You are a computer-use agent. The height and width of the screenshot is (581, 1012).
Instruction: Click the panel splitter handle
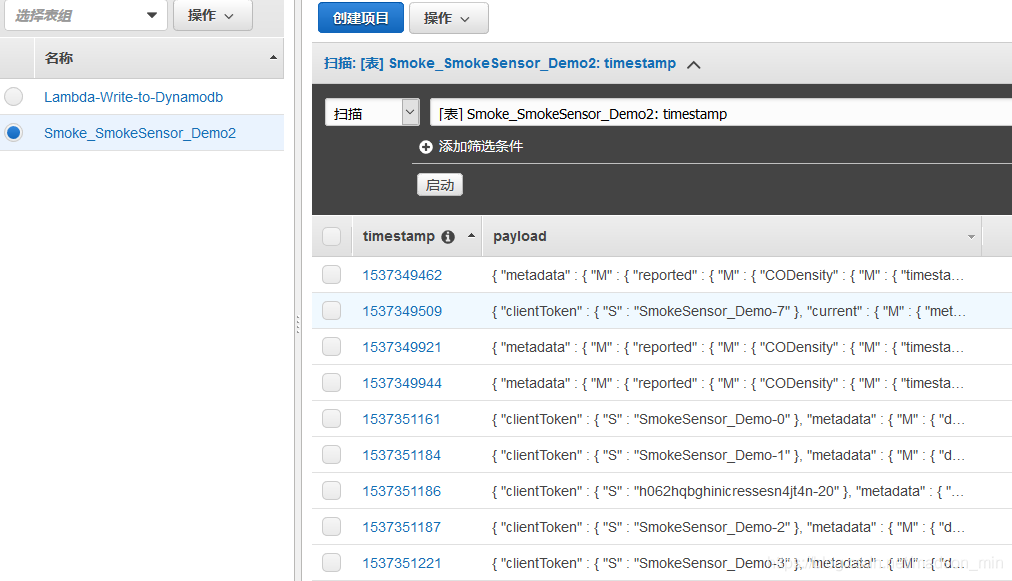tap(298, 324)
